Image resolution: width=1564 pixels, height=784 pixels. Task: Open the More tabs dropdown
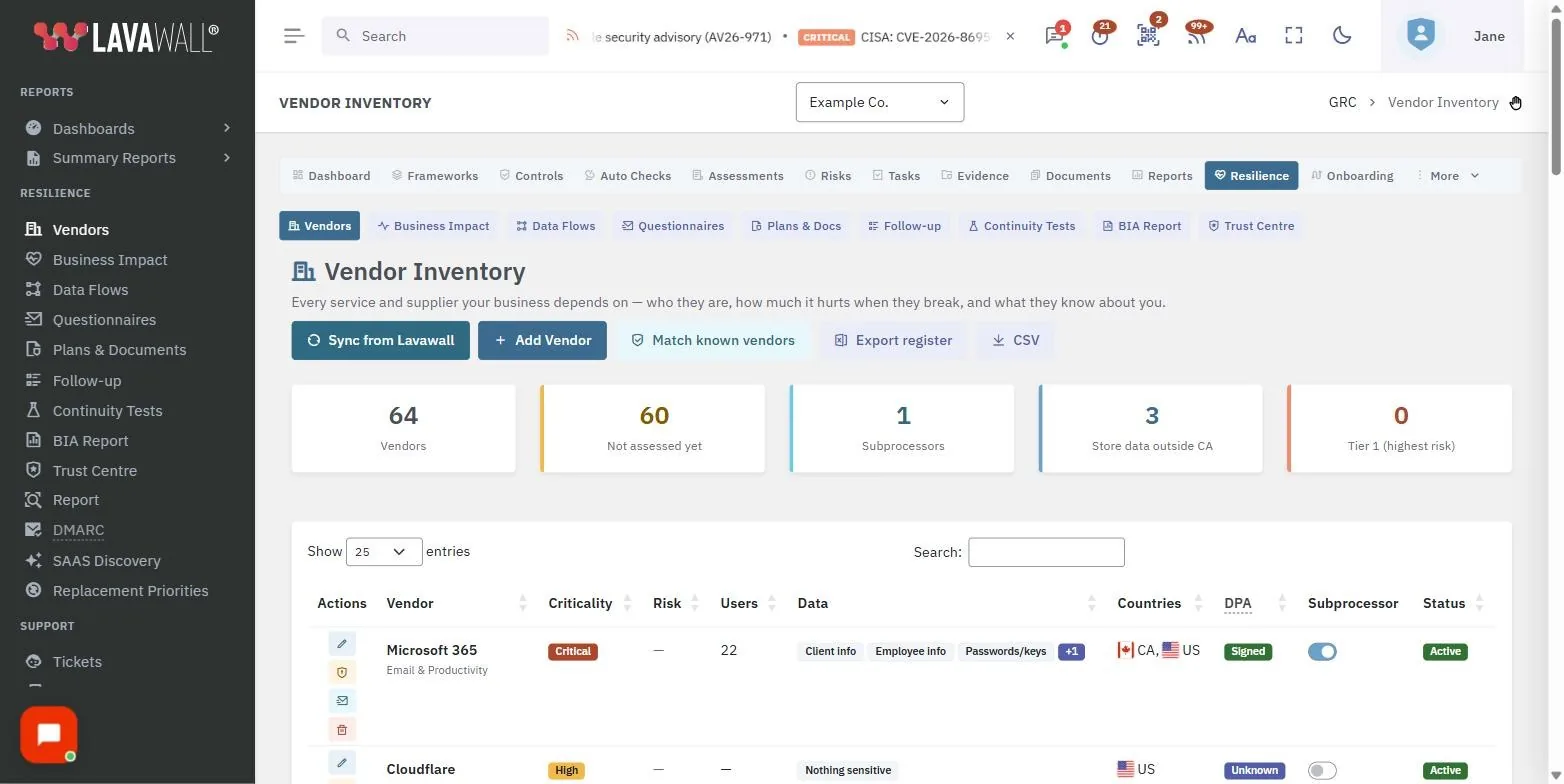[1448, 175]
